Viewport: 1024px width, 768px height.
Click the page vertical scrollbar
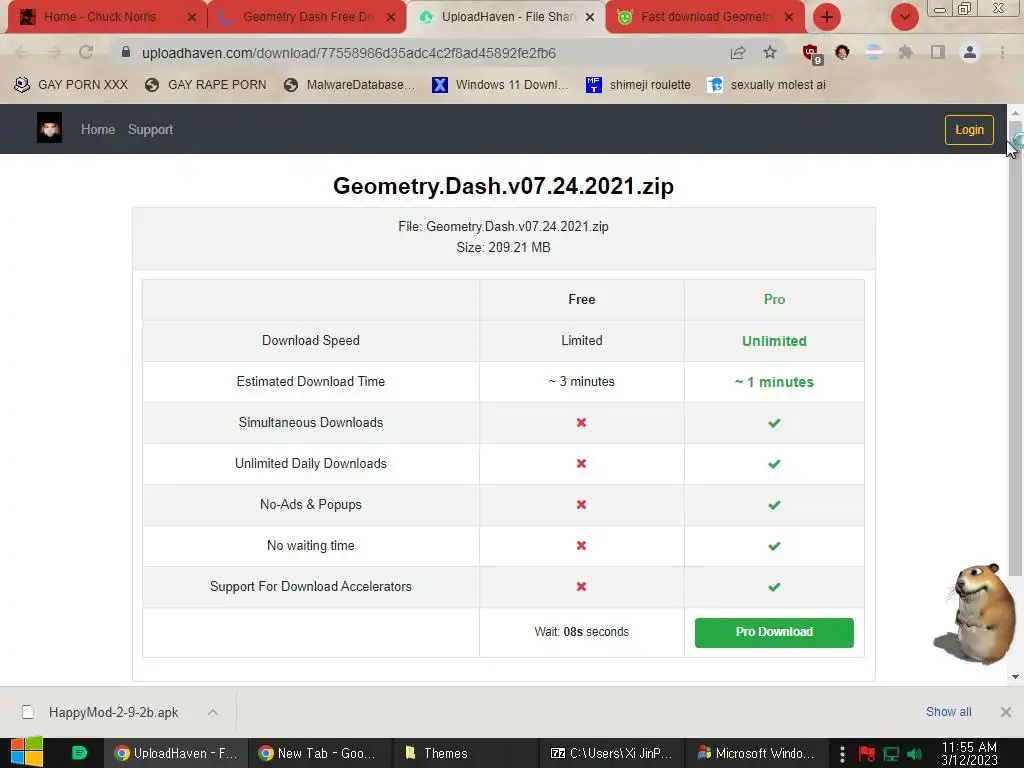[1015, 346]
